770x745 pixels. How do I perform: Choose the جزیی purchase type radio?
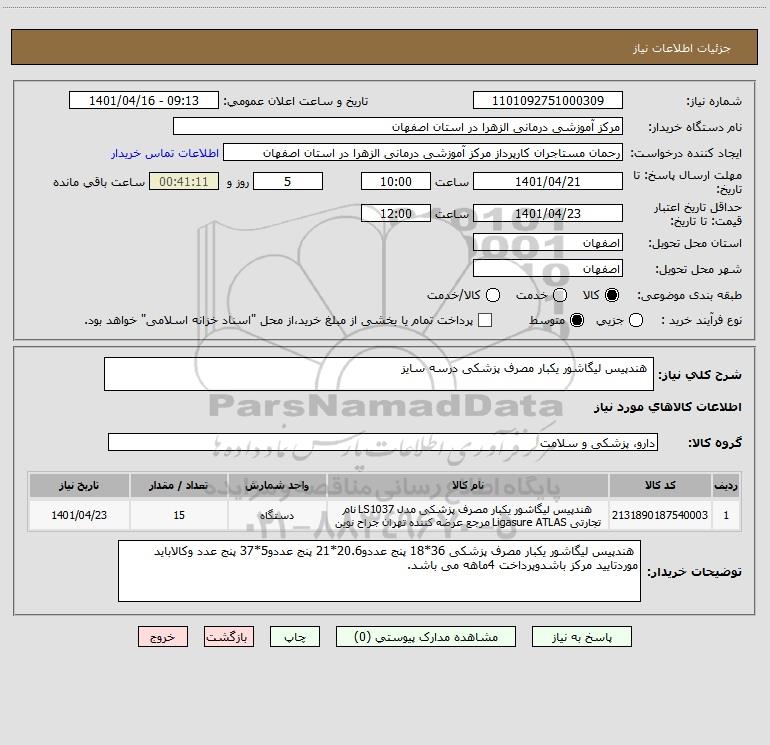636,320
